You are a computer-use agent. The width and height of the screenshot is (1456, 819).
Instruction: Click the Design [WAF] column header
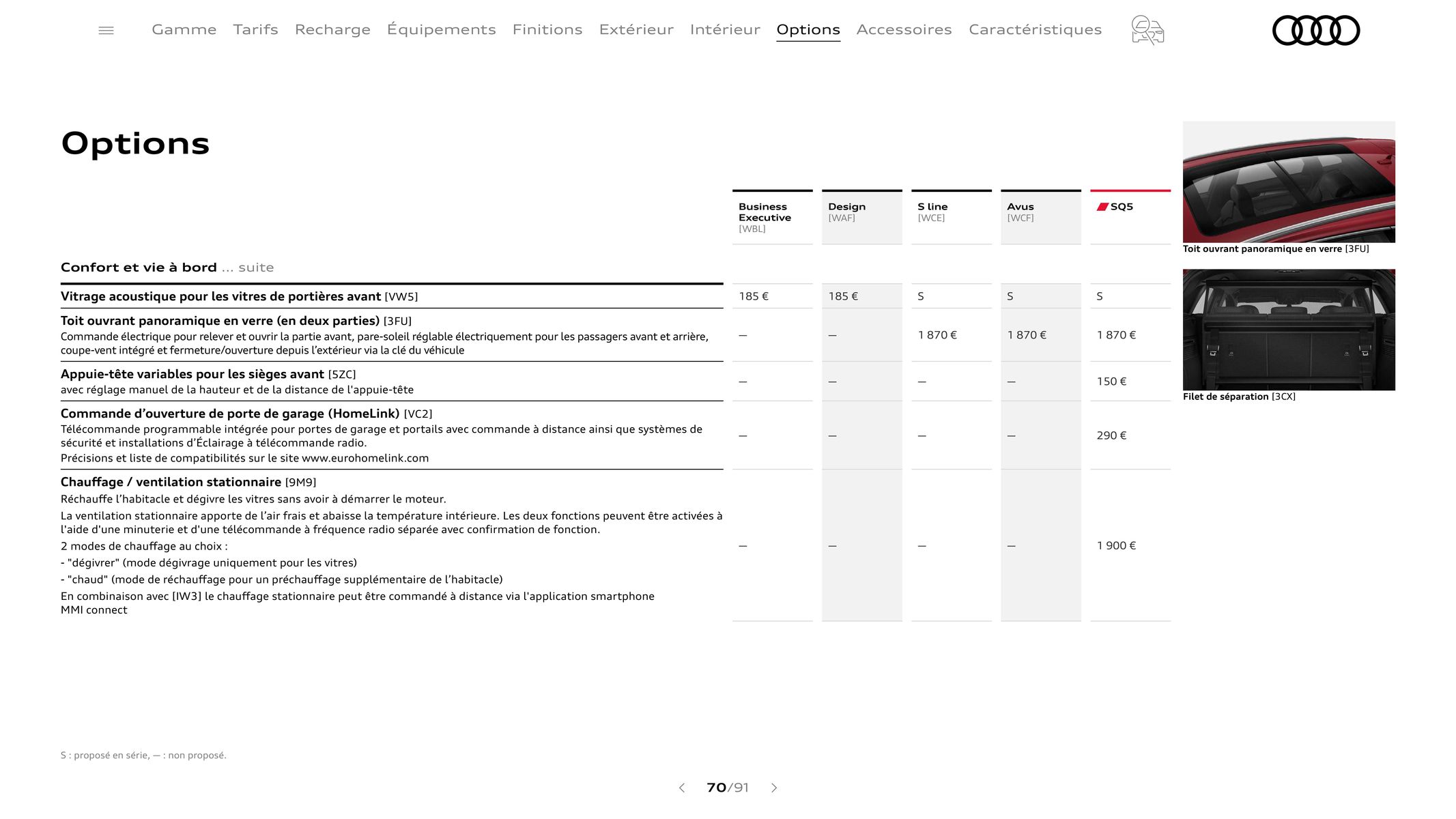point(861,217)
